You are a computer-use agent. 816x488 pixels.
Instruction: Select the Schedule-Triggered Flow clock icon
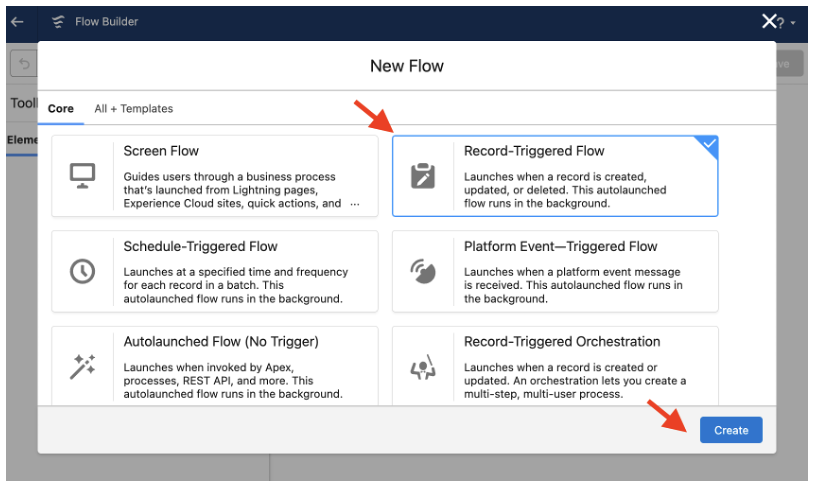(x=82, y=271)
